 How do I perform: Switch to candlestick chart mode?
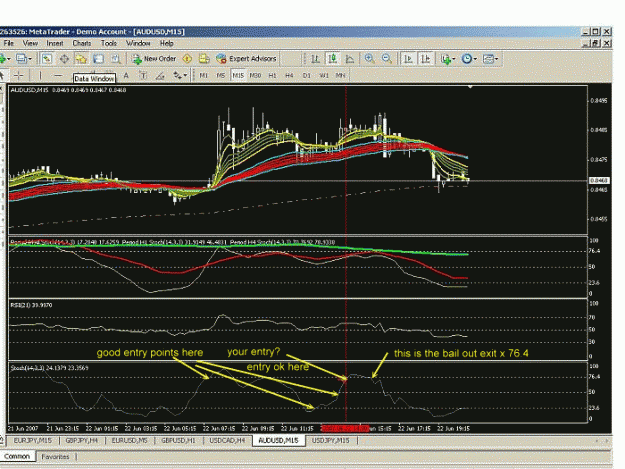332,59
